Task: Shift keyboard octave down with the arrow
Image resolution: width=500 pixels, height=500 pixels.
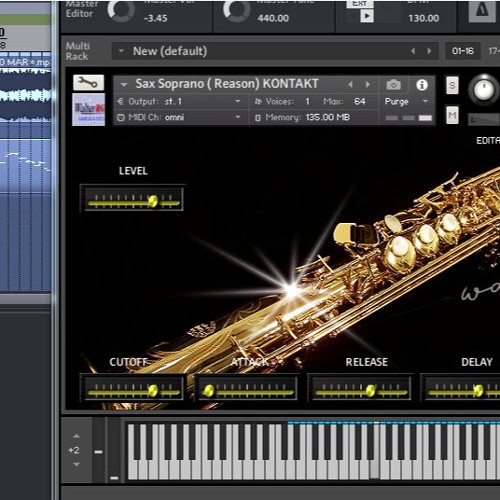Action: 76,464
